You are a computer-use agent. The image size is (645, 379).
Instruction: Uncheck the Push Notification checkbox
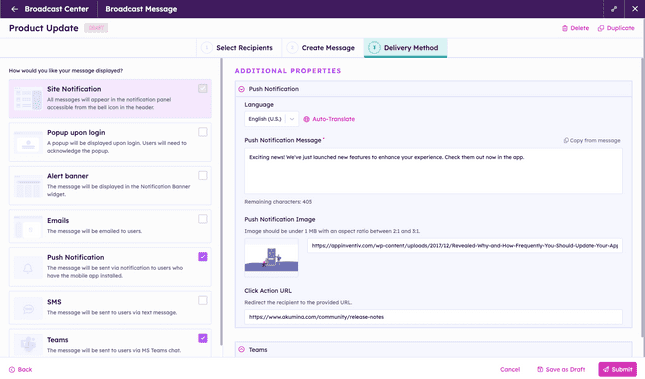(203, 257)
